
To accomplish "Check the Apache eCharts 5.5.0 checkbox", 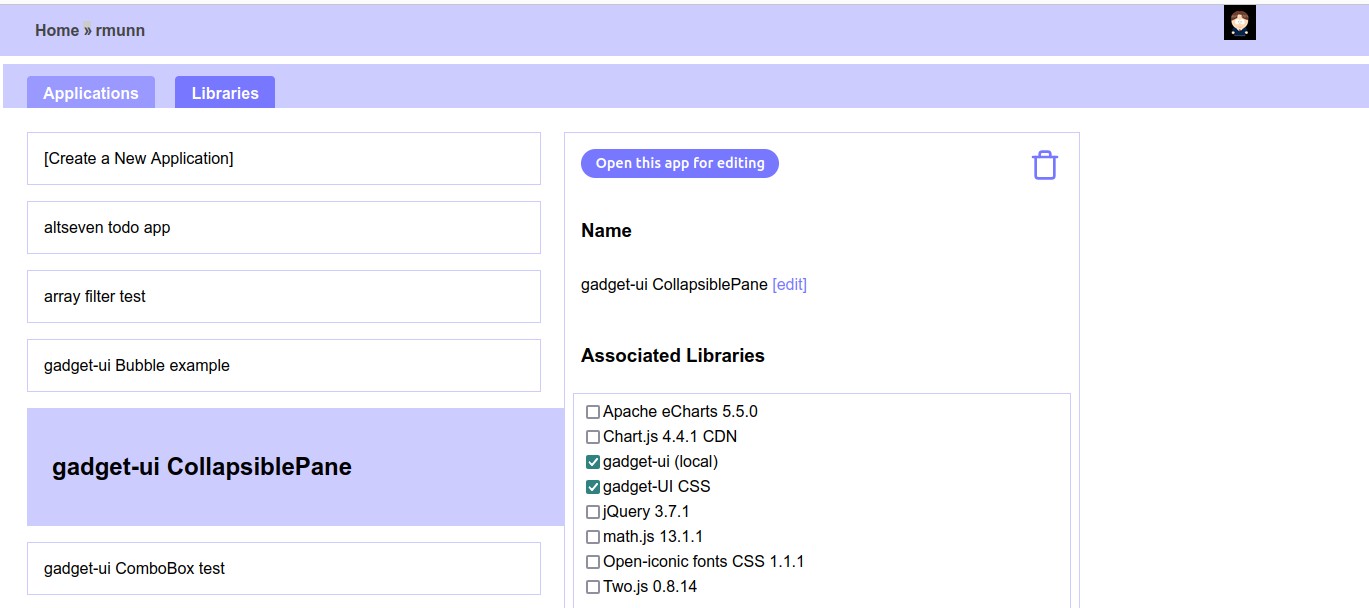I will coord(593,412).
